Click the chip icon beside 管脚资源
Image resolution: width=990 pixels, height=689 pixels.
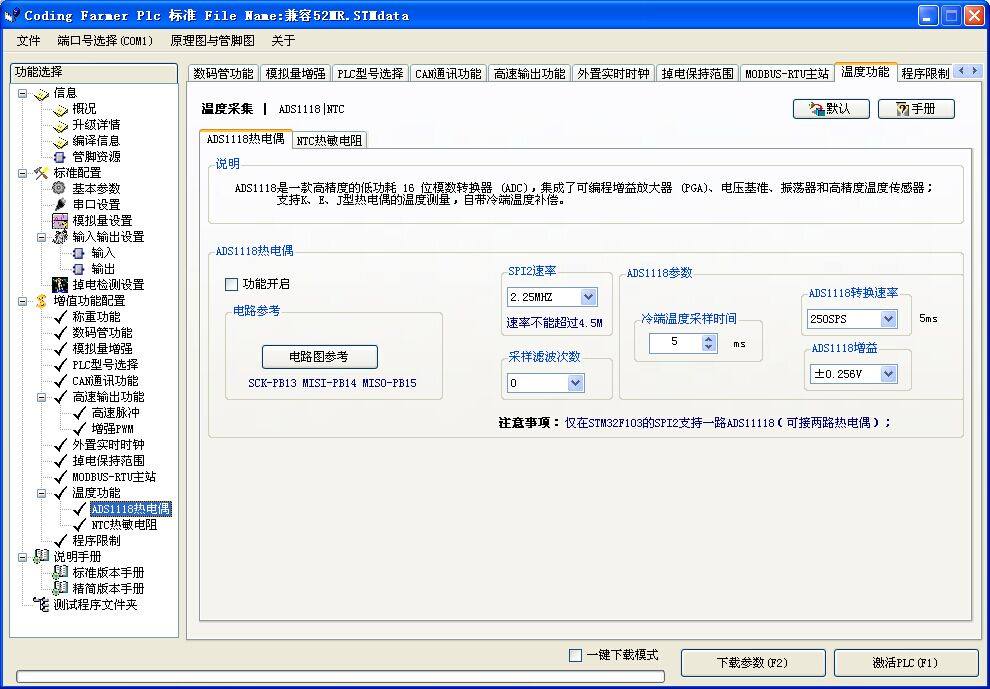pyautogui.click(x=60, y=157)
